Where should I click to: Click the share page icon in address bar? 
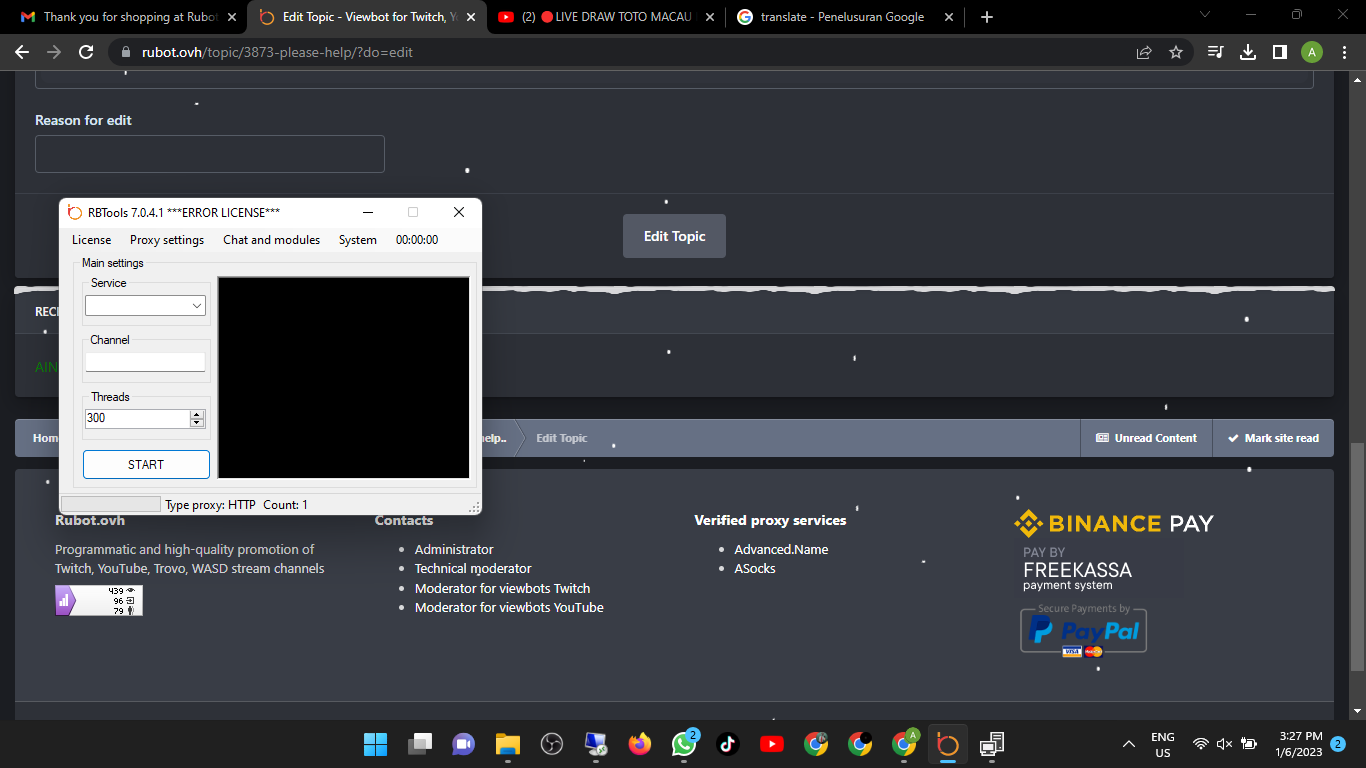tap(1144, 52)
